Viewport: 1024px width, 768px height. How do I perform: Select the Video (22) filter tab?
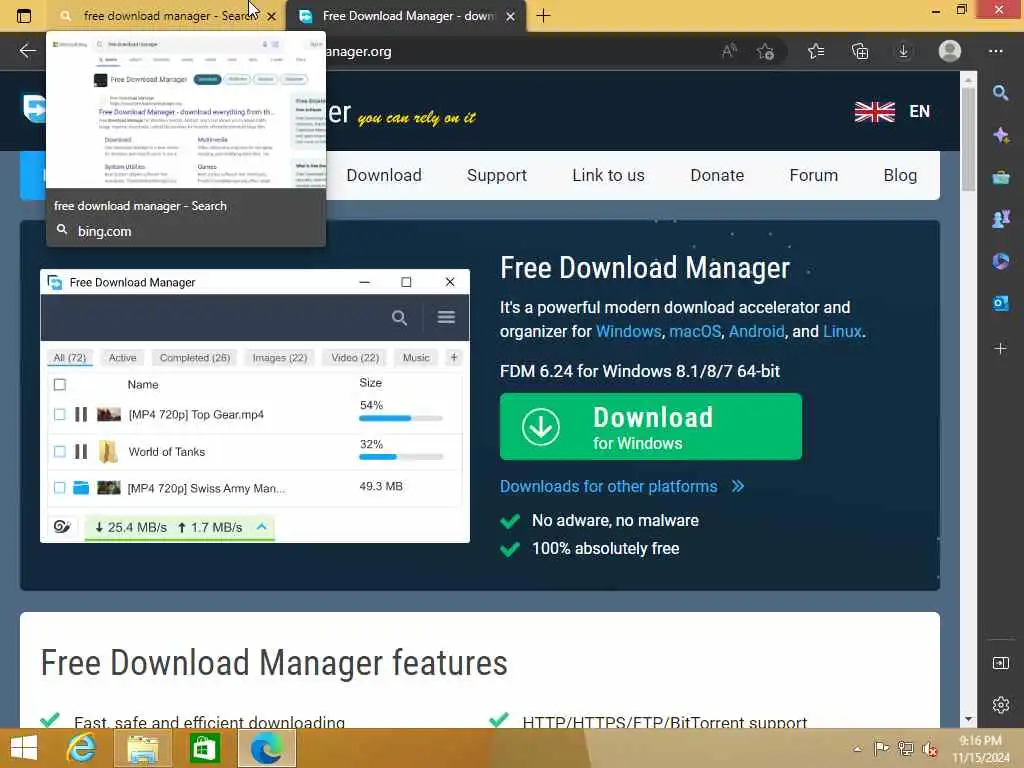pyautogui.click(x=355, y=358)
